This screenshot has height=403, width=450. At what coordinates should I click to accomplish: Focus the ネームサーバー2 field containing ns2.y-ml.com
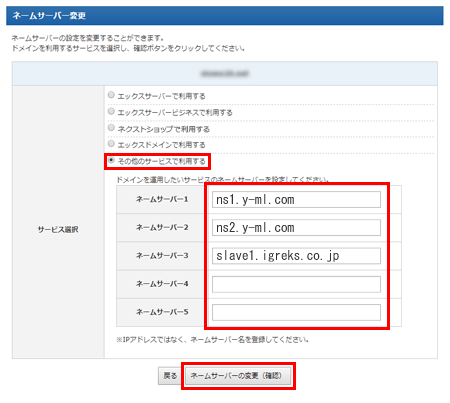tap(296, 228)
